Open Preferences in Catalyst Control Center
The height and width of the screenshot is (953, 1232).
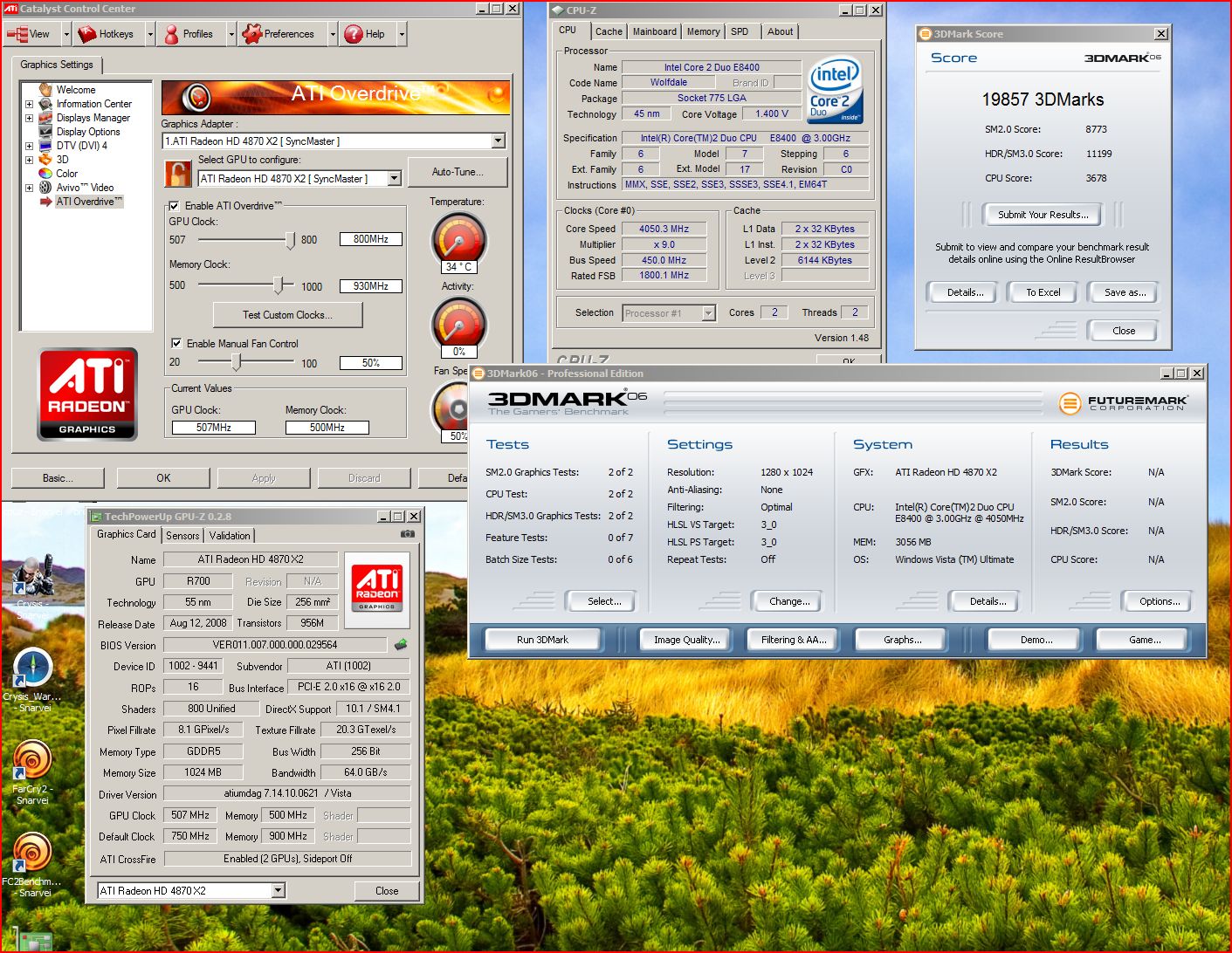pos(279,34)
